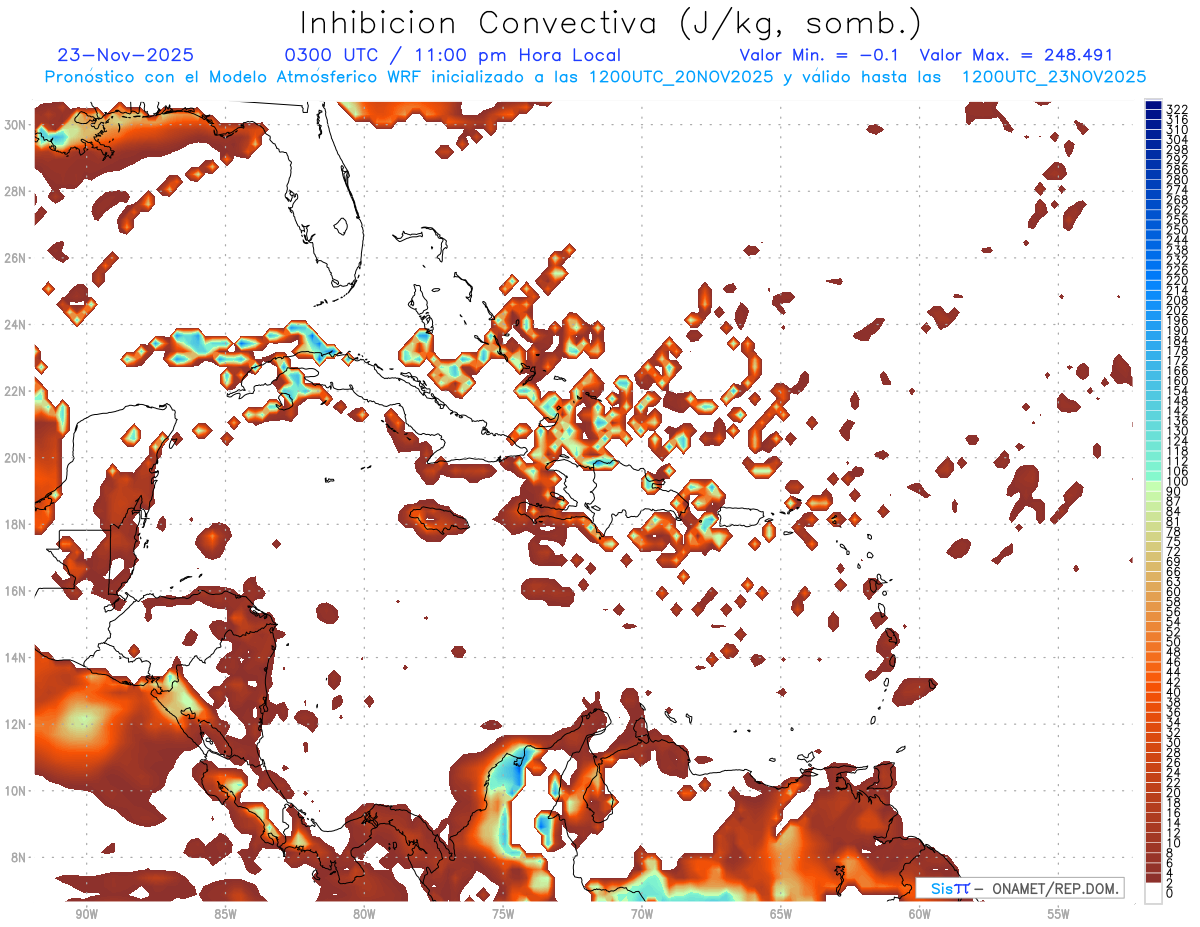Click the colorbar value "30"
Viewport: 1200px width, 927px height.
[1174, 742]
